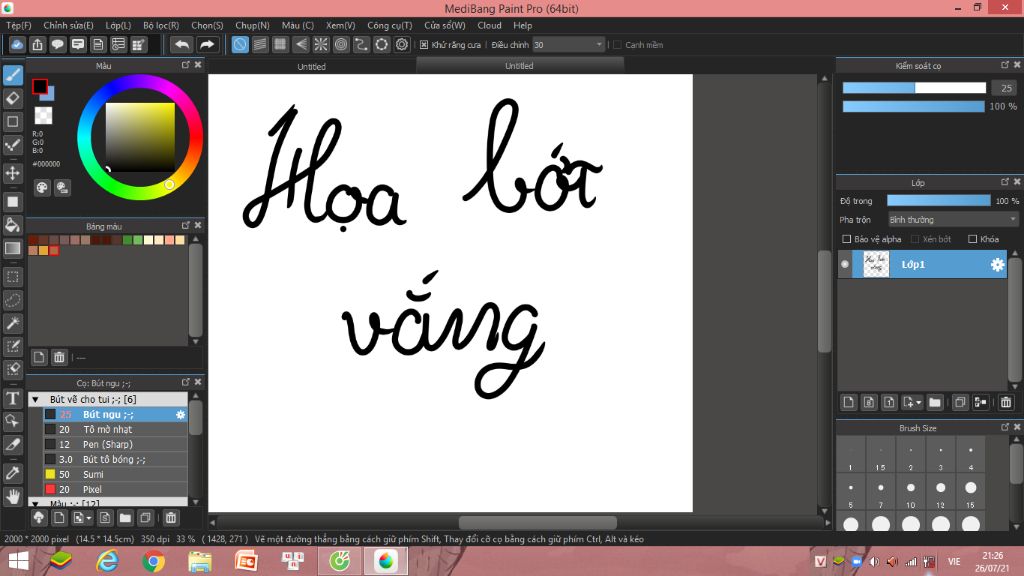
Task: Click palette icon under the color swatches
Action: tap(42, 188)
